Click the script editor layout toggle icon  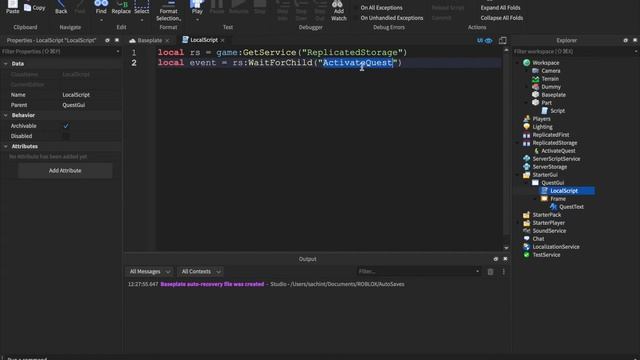502,40
